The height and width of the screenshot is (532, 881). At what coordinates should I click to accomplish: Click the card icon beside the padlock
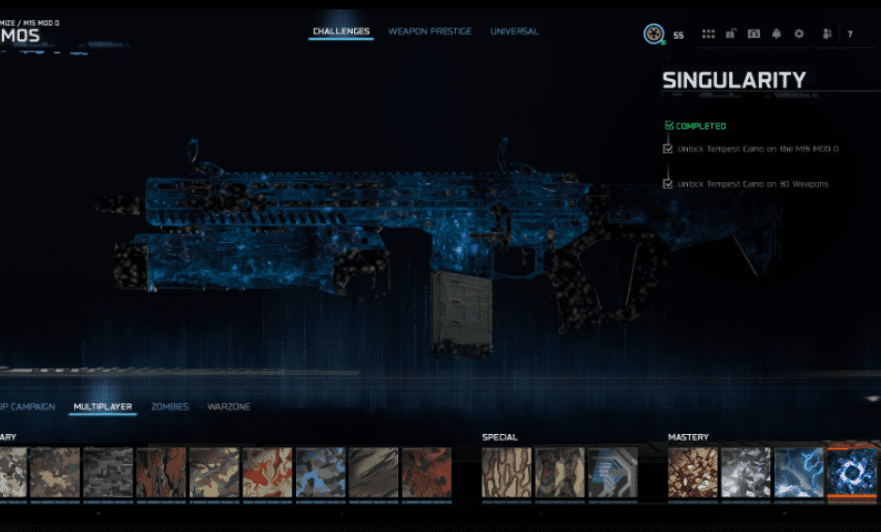pos(753,34)
